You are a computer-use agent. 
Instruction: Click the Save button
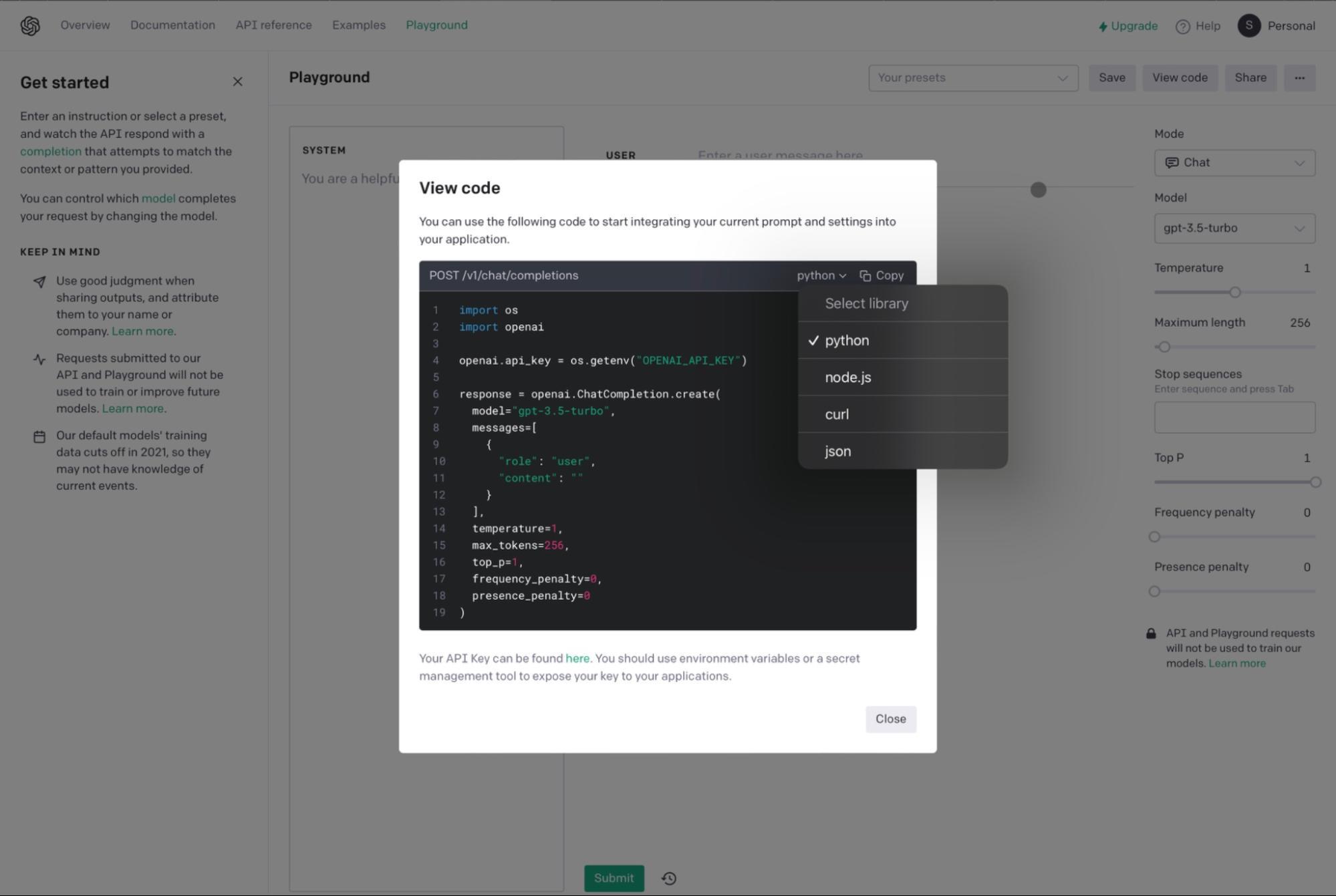(x=1111, y=78)
